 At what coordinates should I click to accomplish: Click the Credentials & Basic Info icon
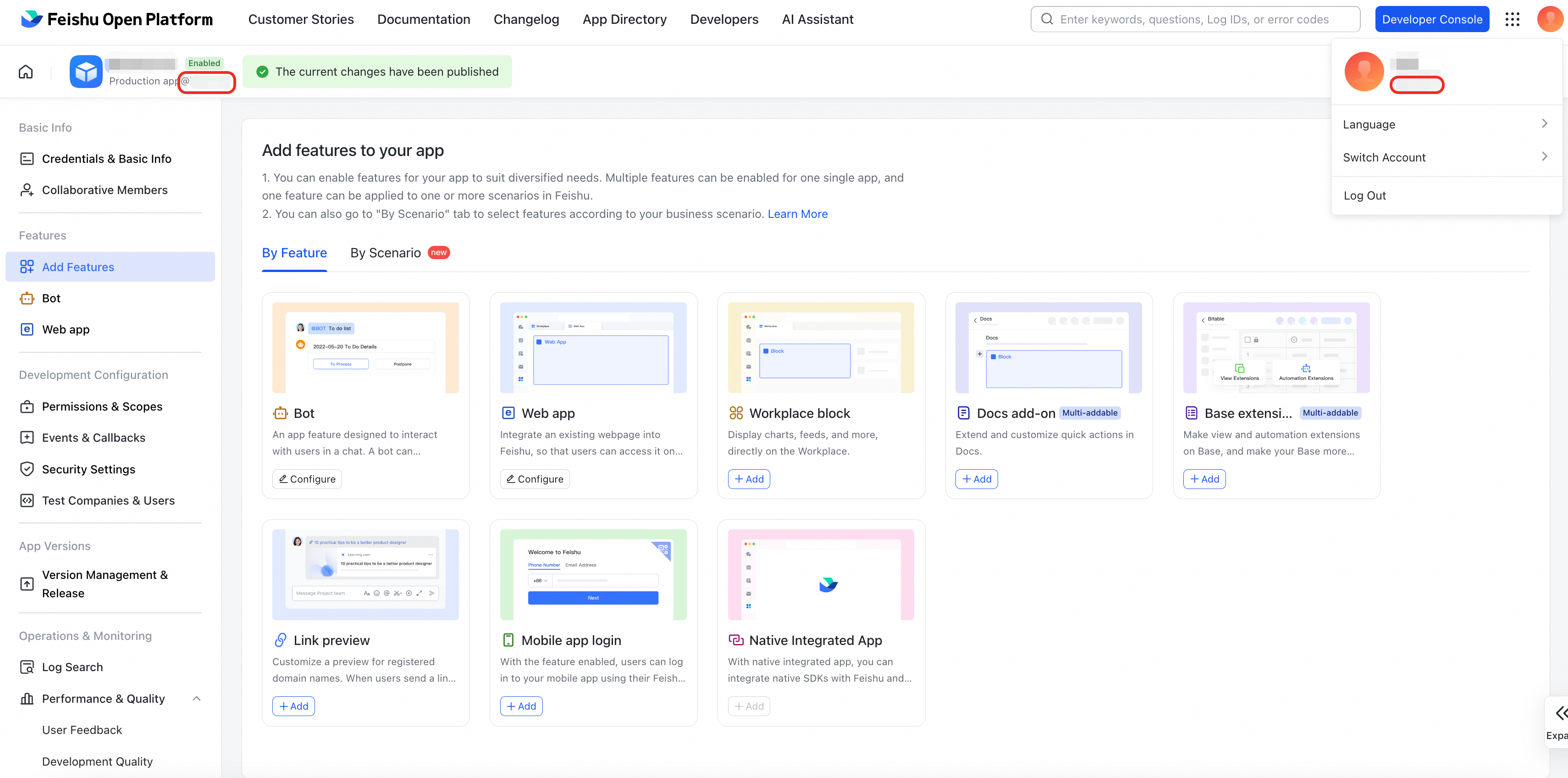point(27,159)
